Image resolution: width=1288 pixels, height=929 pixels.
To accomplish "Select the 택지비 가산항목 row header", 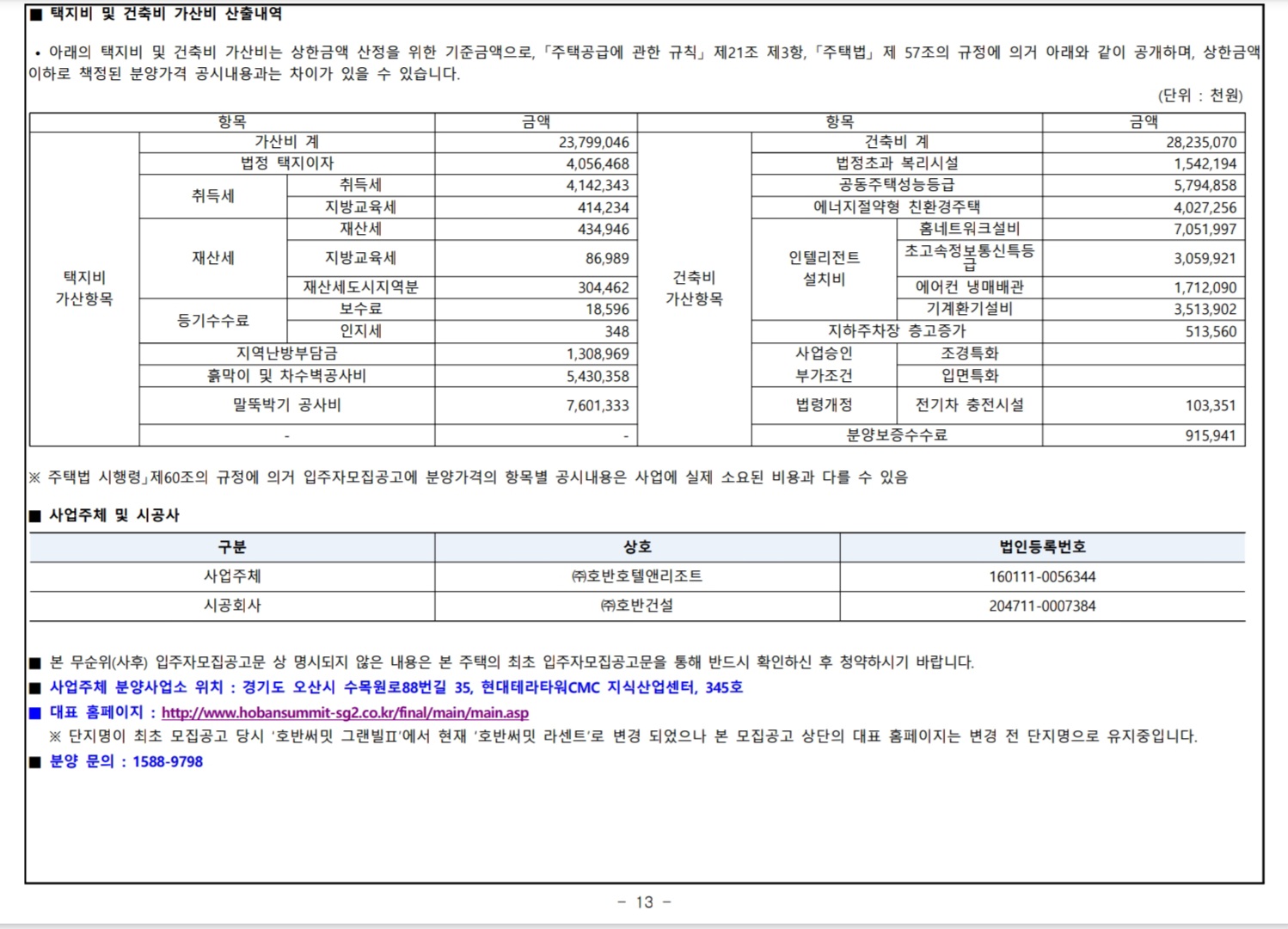I will 84,288.
